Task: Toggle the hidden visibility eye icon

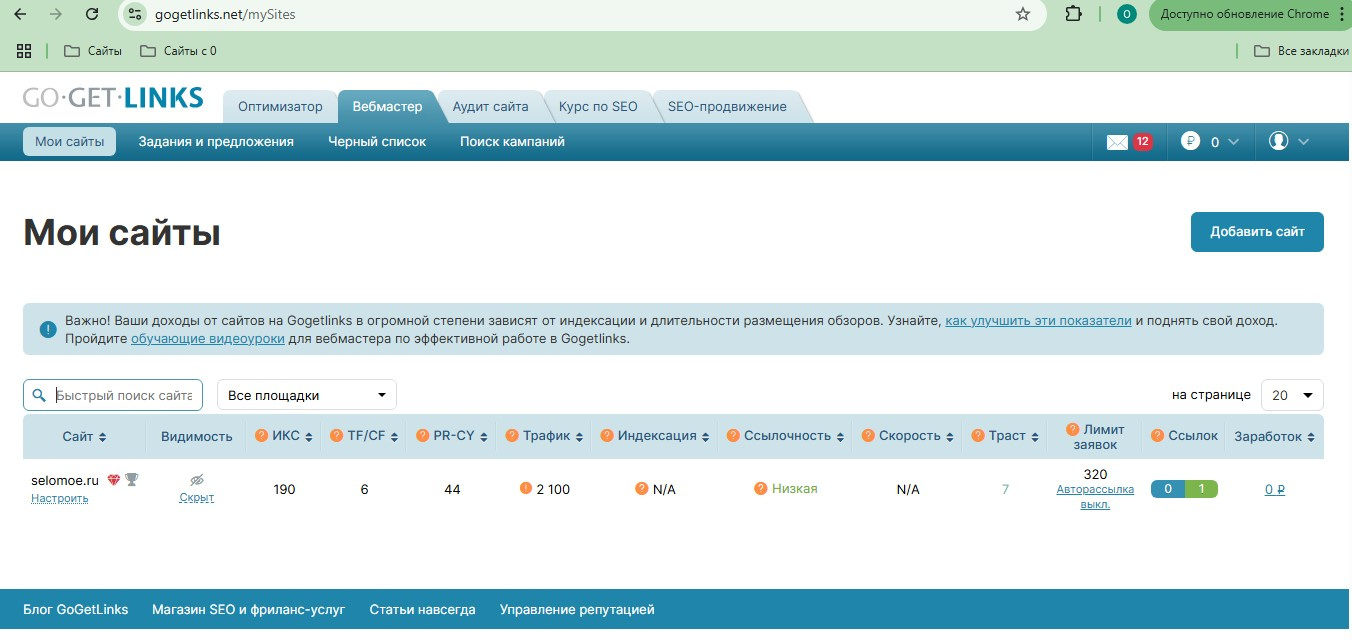Action: (x=197, y=480)
